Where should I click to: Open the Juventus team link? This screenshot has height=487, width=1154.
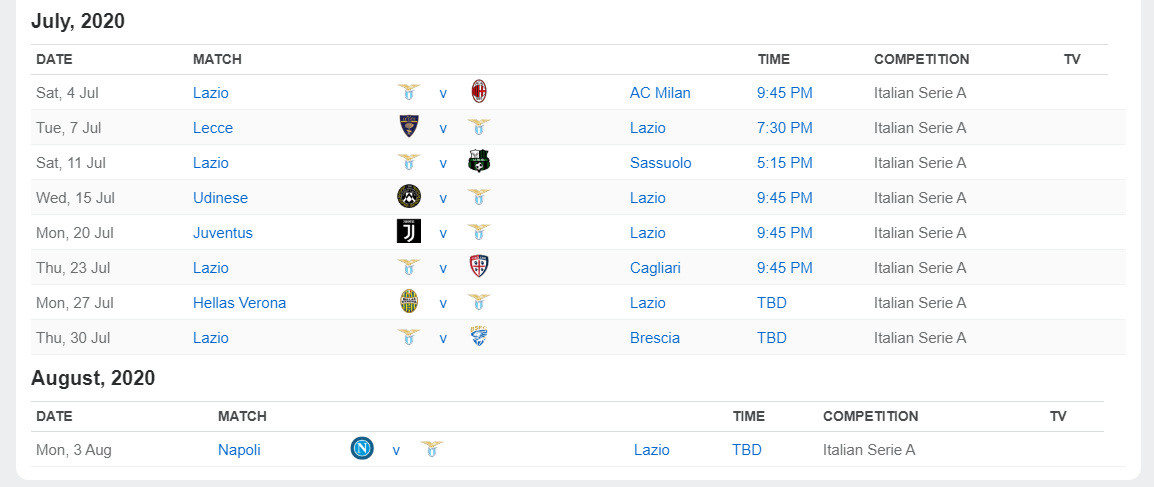[223, 233]
